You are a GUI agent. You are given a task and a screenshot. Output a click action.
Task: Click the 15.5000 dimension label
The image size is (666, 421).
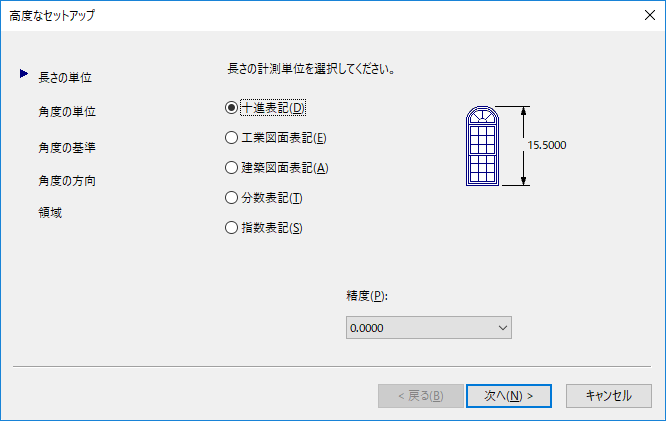pyautogui.click(x=547, y=145)
